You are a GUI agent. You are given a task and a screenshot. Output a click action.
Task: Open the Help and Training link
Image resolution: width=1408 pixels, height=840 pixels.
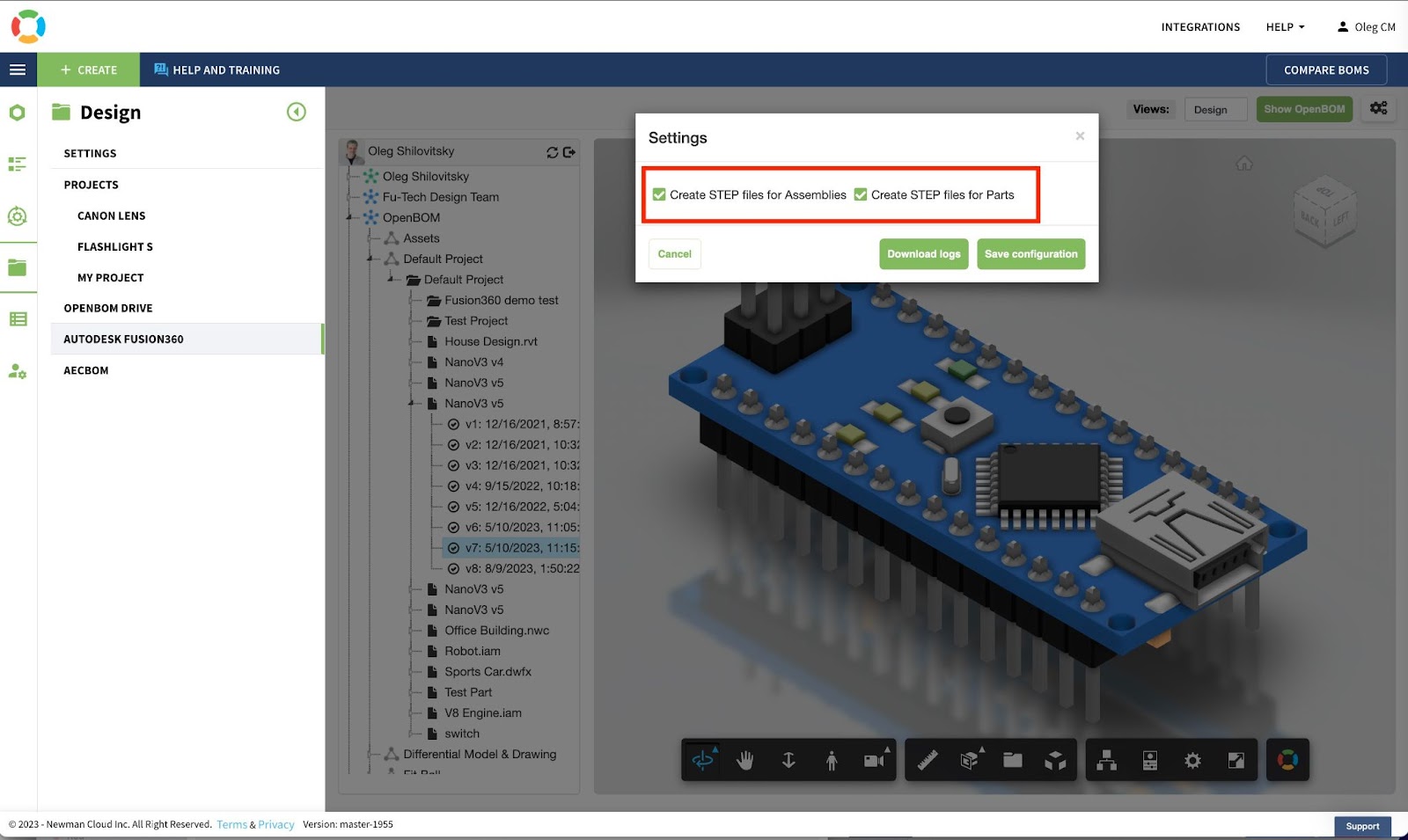point(217,69)
